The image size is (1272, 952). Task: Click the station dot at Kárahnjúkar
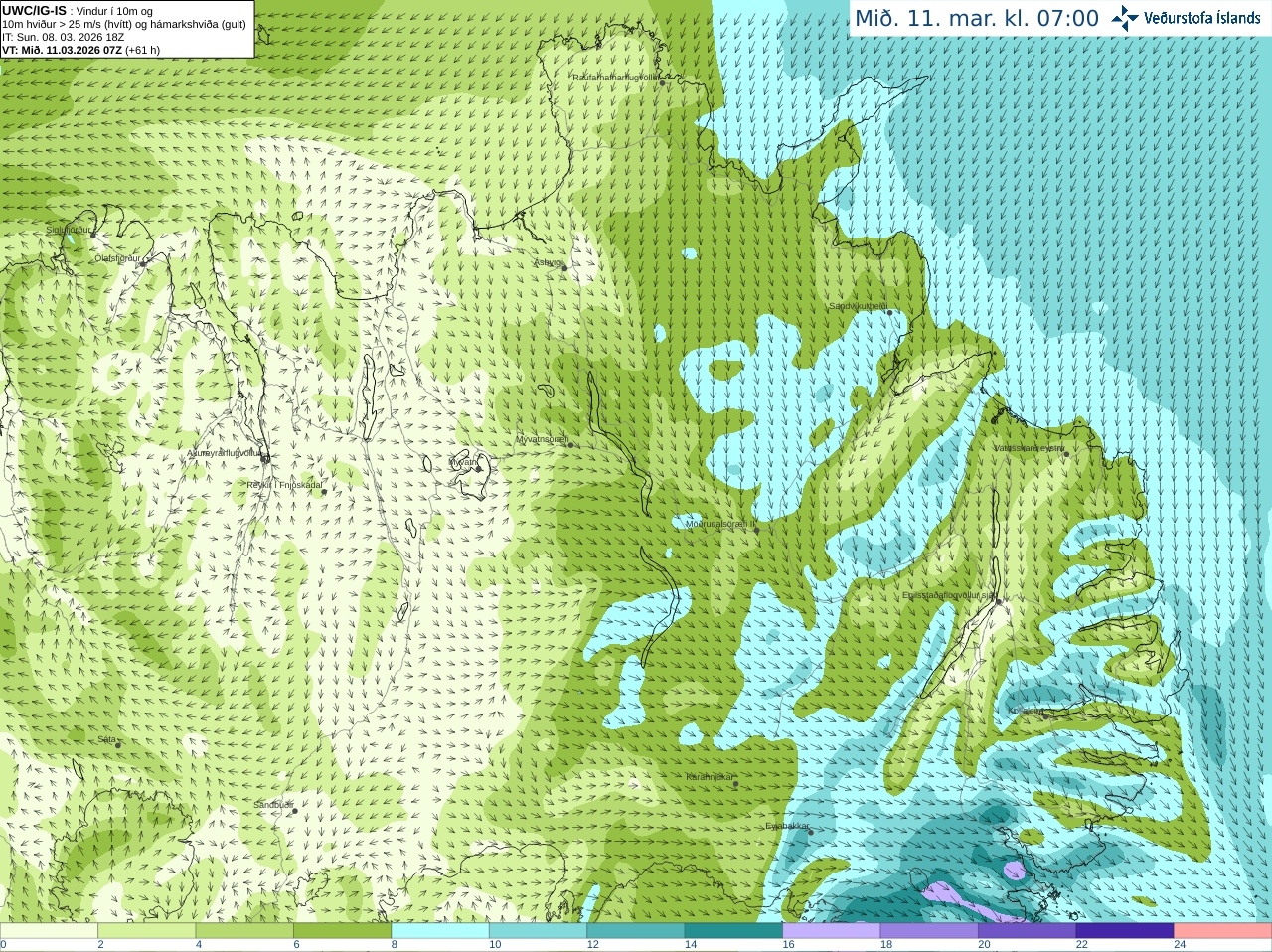click(736, 784)
